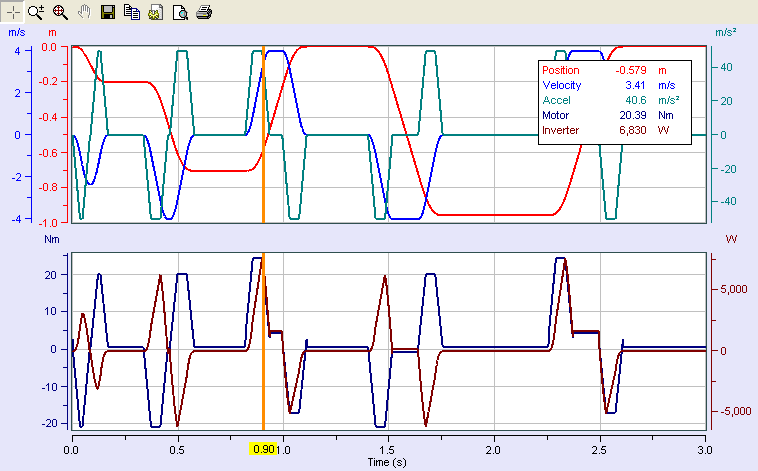Click the zoom-to-fit magnifier icon

(59, 12)
